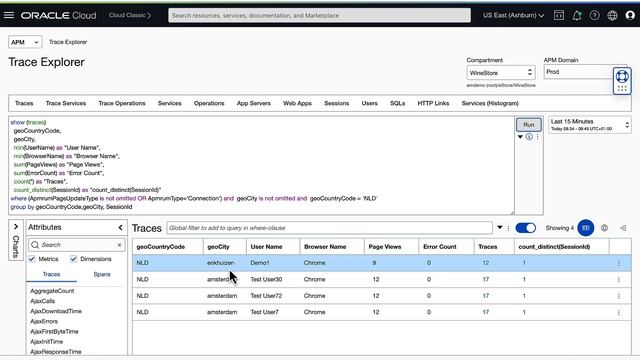Screen dimensions: 640x360
Task: Open the drag handle dots under the support icon
Action: point(622,88)
